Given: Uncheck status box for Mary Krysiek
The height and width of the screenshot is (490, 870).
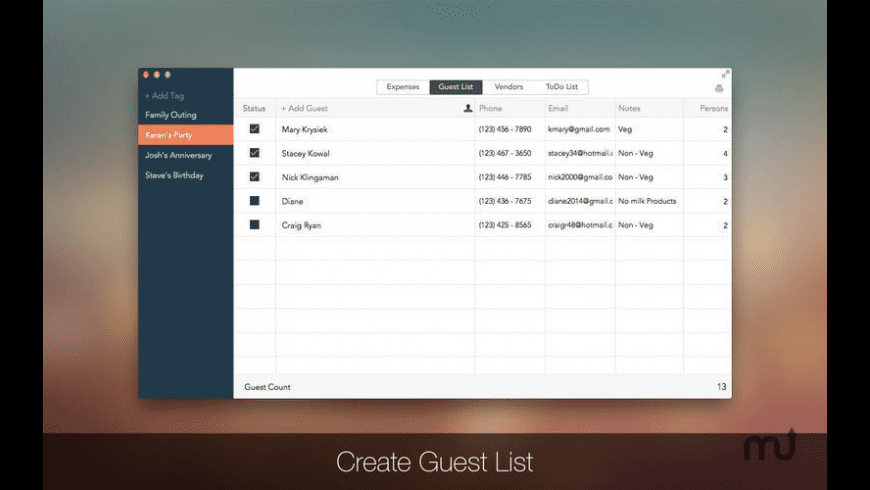Looking at the screenshot, I should click(x=254, y=129).
